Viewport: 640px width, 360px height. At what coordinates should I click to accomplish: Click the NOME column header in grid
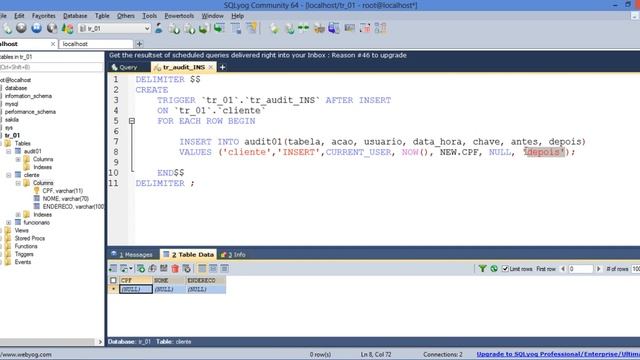click(169, 280)
